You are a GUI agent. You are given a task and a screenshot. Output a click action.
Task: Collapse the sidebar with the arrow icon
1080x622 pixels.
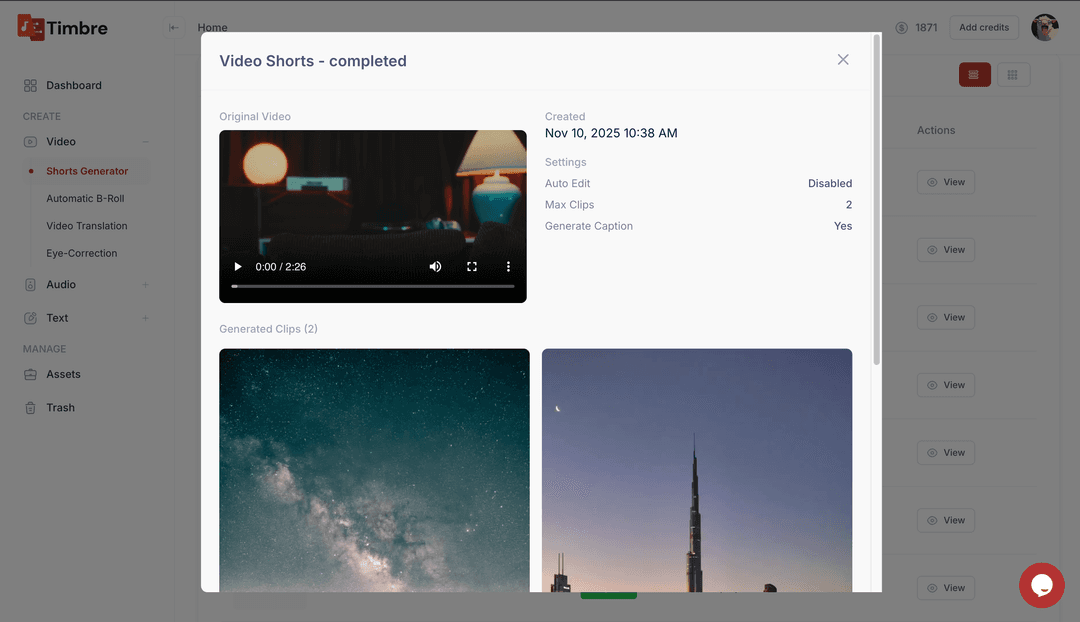pyautogui.click(x=174, y=28)
